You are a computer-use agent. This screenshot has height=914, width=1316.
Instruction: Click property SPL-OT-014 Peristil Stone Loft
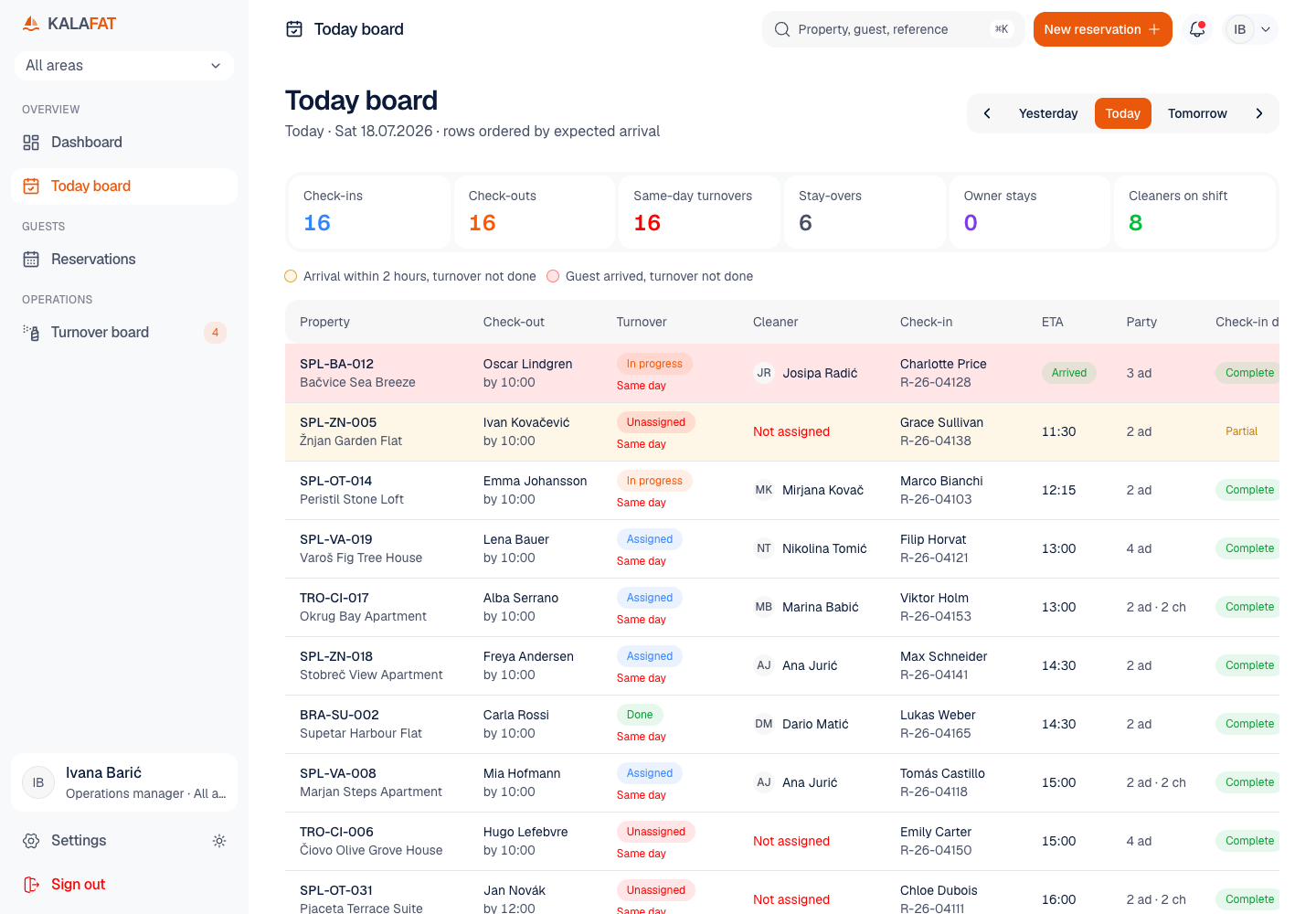pyautogui.click(x=352, y=490)
